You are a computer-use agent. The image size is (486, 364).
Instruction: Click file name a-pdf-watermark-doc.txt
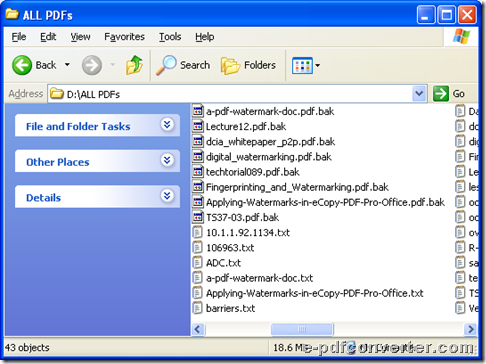click(259, 278)
